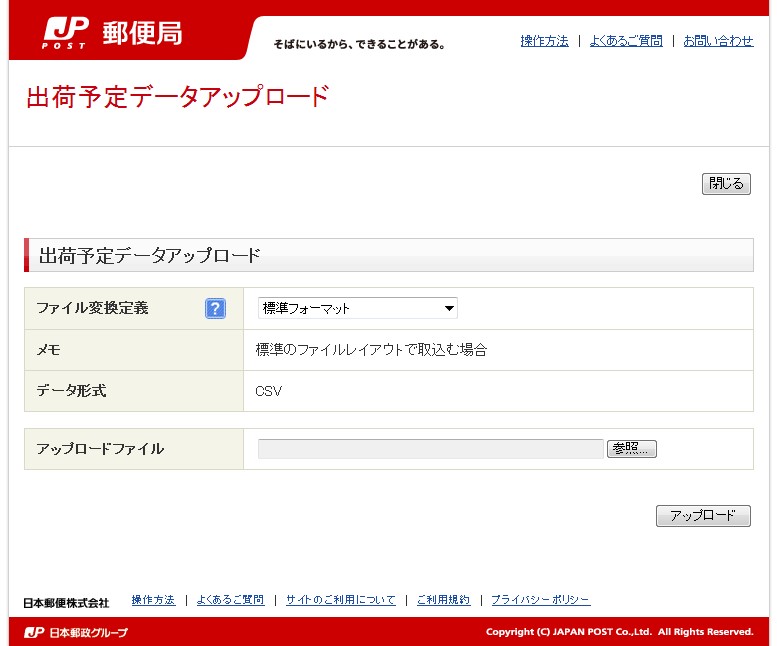Click the 参照... browse button

point(631,449)
